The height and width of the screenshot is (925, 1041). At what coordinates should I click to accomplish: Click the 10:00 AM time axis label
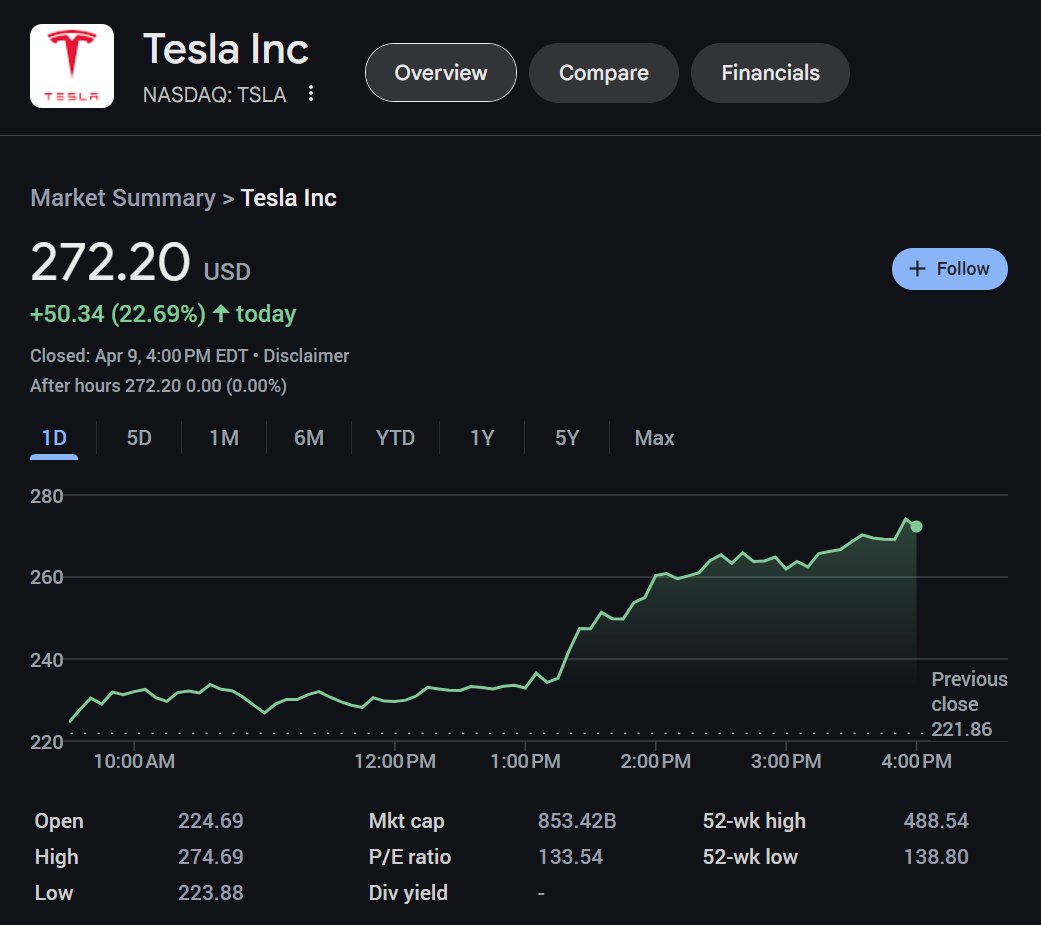tap(134, 761)
